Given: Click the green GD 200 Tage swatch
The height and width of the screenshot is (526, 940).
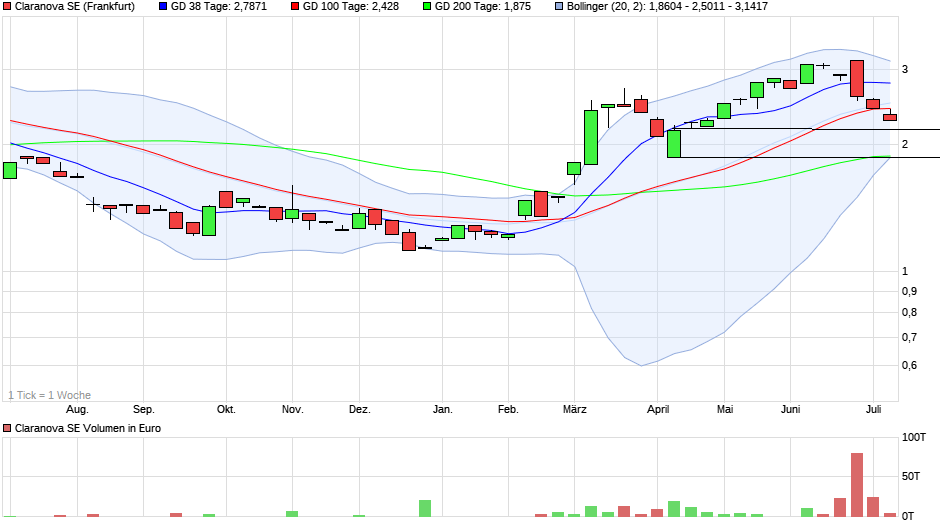Looking at the screenshot, I should coord(427,6).
